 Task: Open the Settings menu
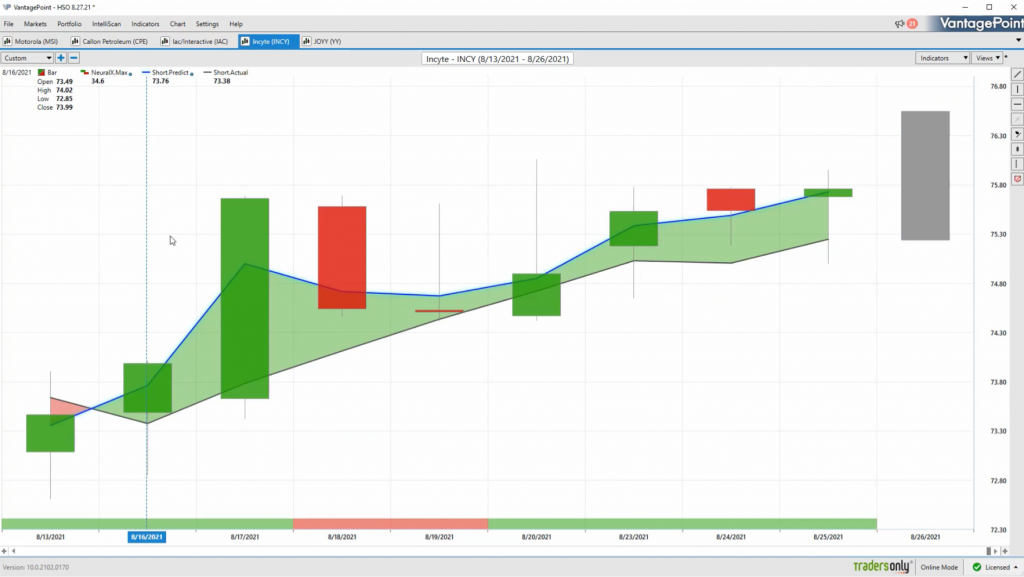tap(207, 23)
